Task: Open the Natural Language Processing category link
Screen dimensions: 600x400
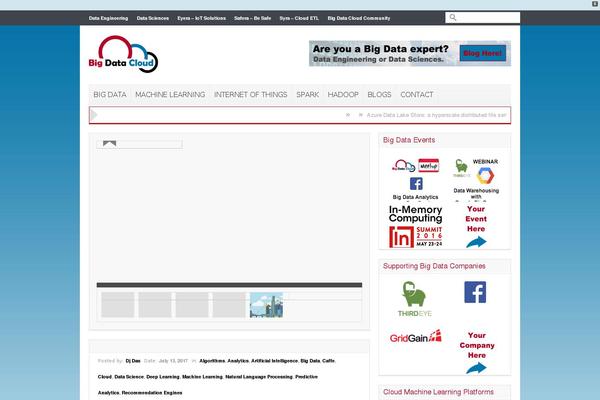Action: click(259, 377)
